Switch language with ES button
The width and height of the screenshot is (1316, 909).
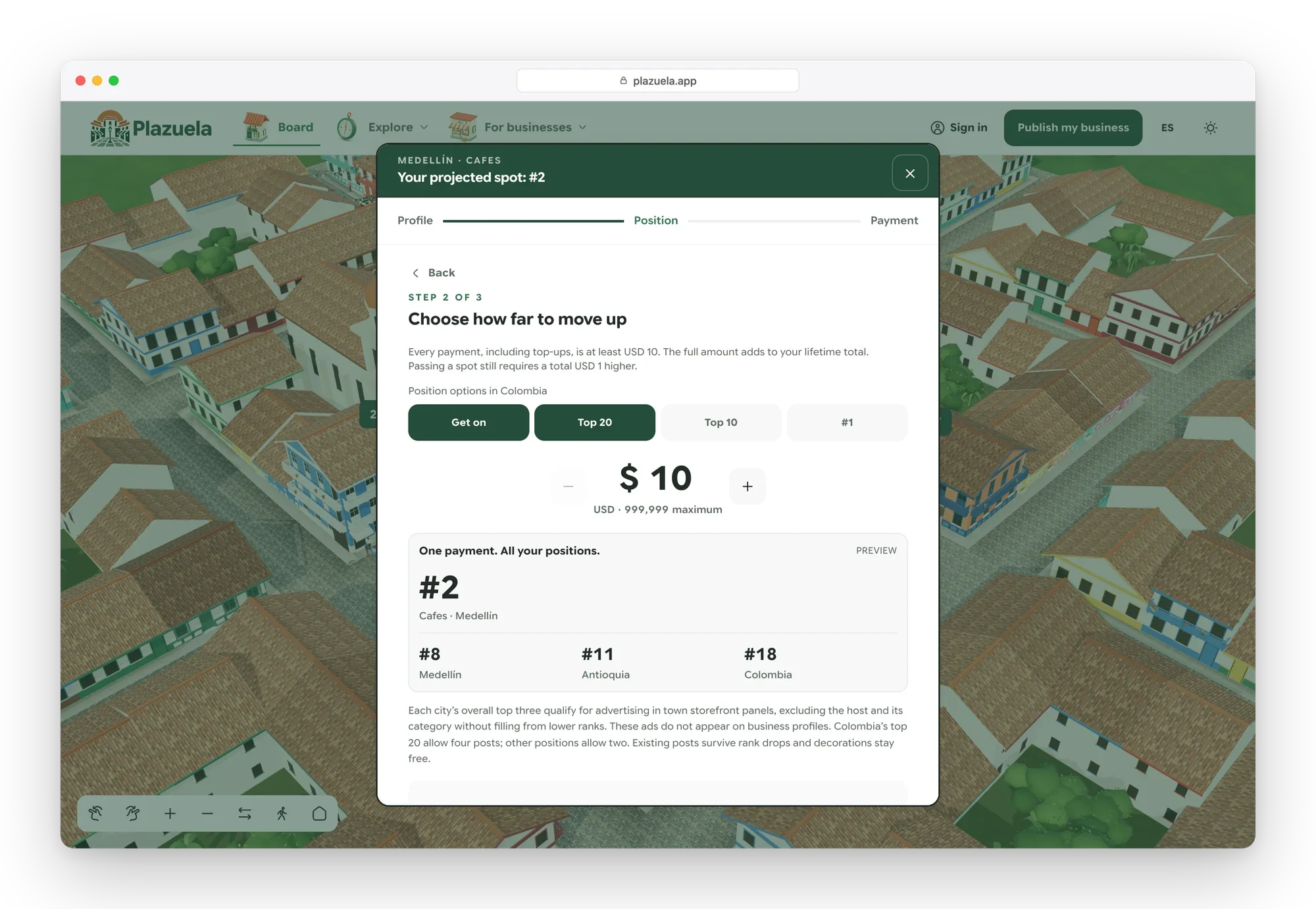pyautogui.click(x=1167, y=128)
